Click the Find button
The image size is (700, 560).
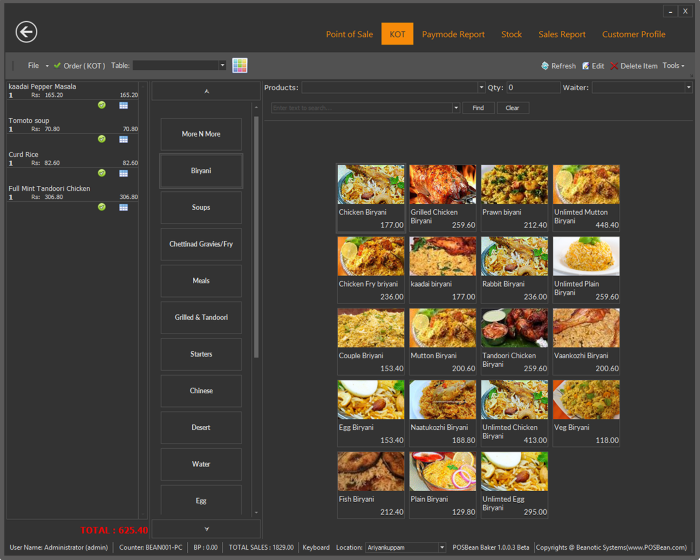coord(478,108)
